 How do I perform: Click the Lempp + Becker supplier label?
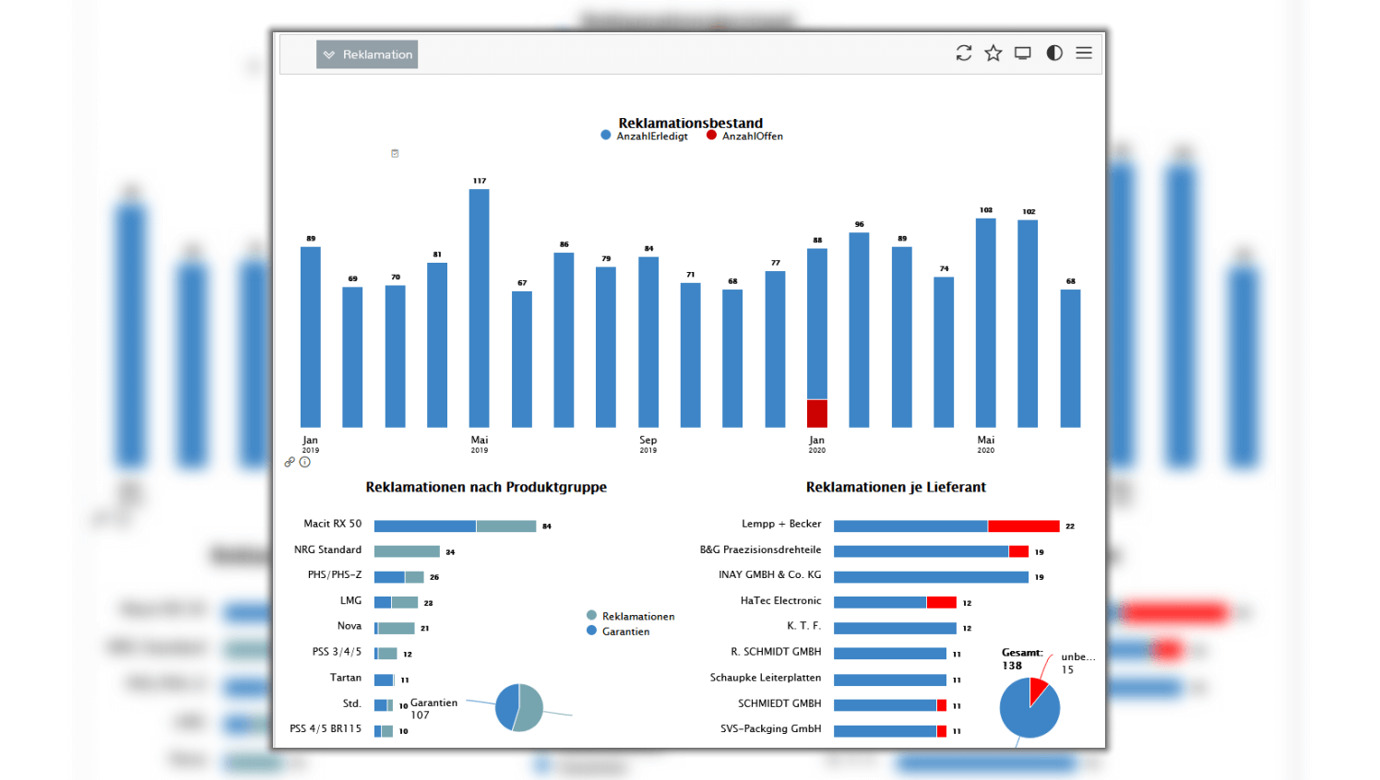(781, 524)
